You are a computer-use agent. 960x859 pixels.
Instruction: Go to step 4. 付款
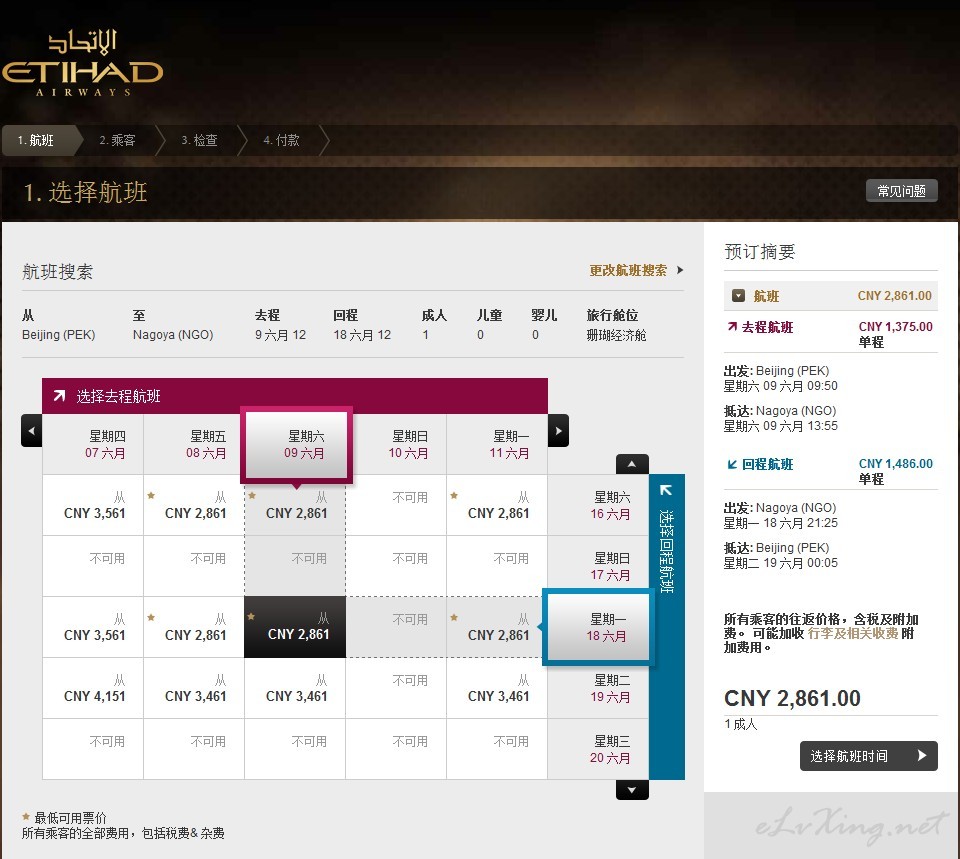tap(282, 140)
